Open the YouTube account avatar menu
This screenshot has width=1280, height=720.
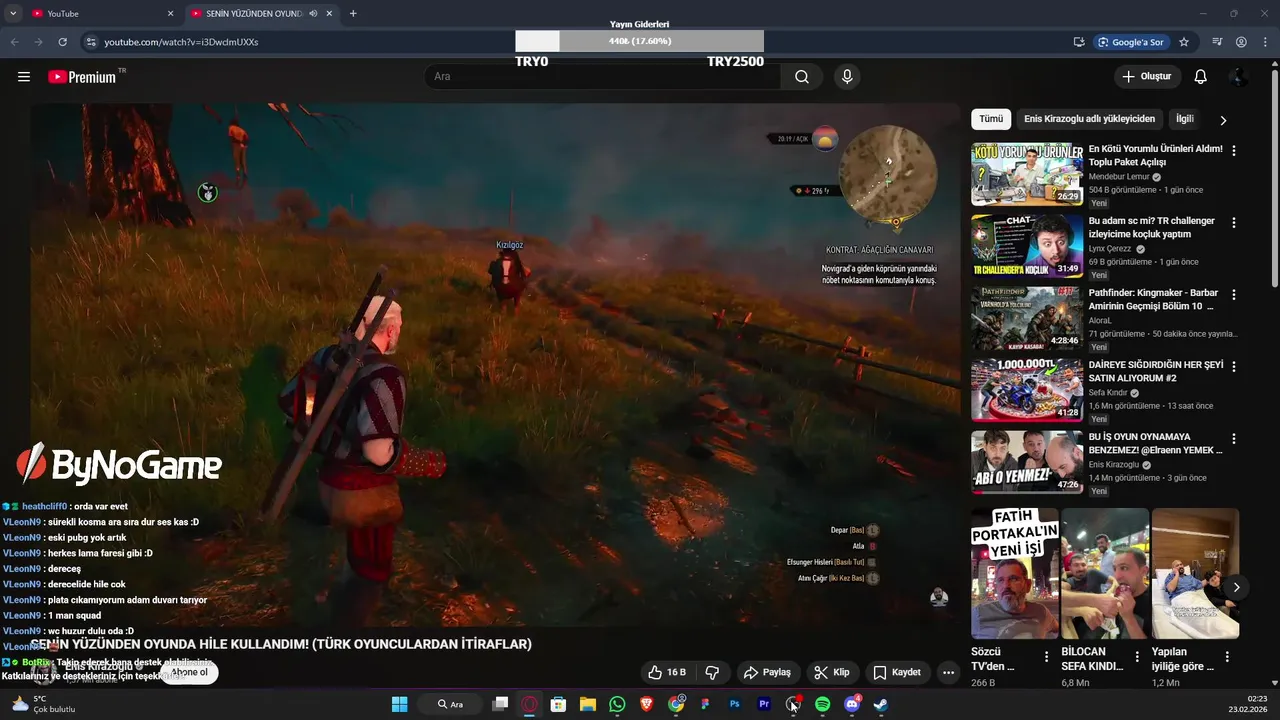pyautogui.click(x=1238, y=77)
